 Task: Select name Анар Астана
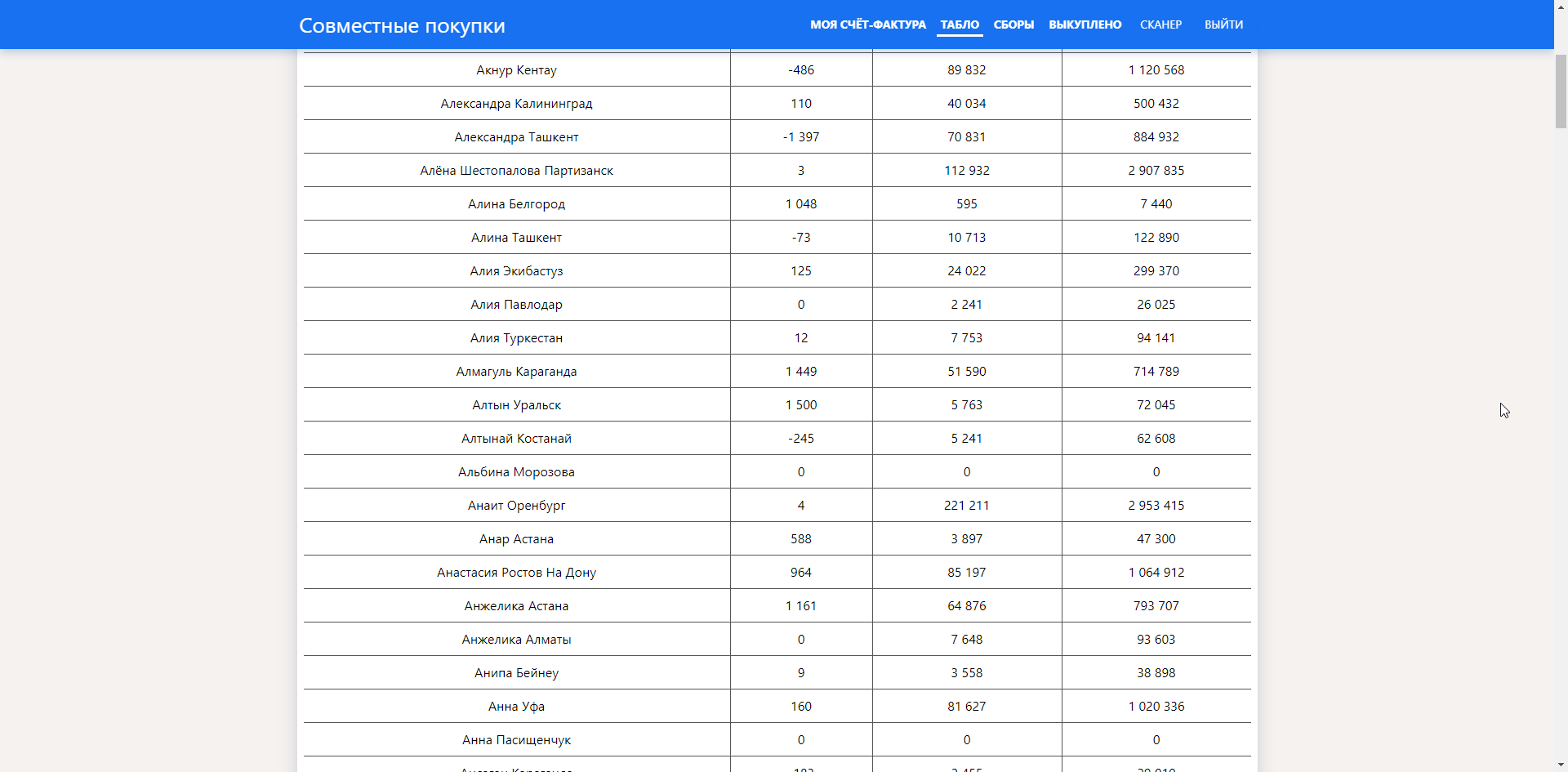(x=516, y=539)
